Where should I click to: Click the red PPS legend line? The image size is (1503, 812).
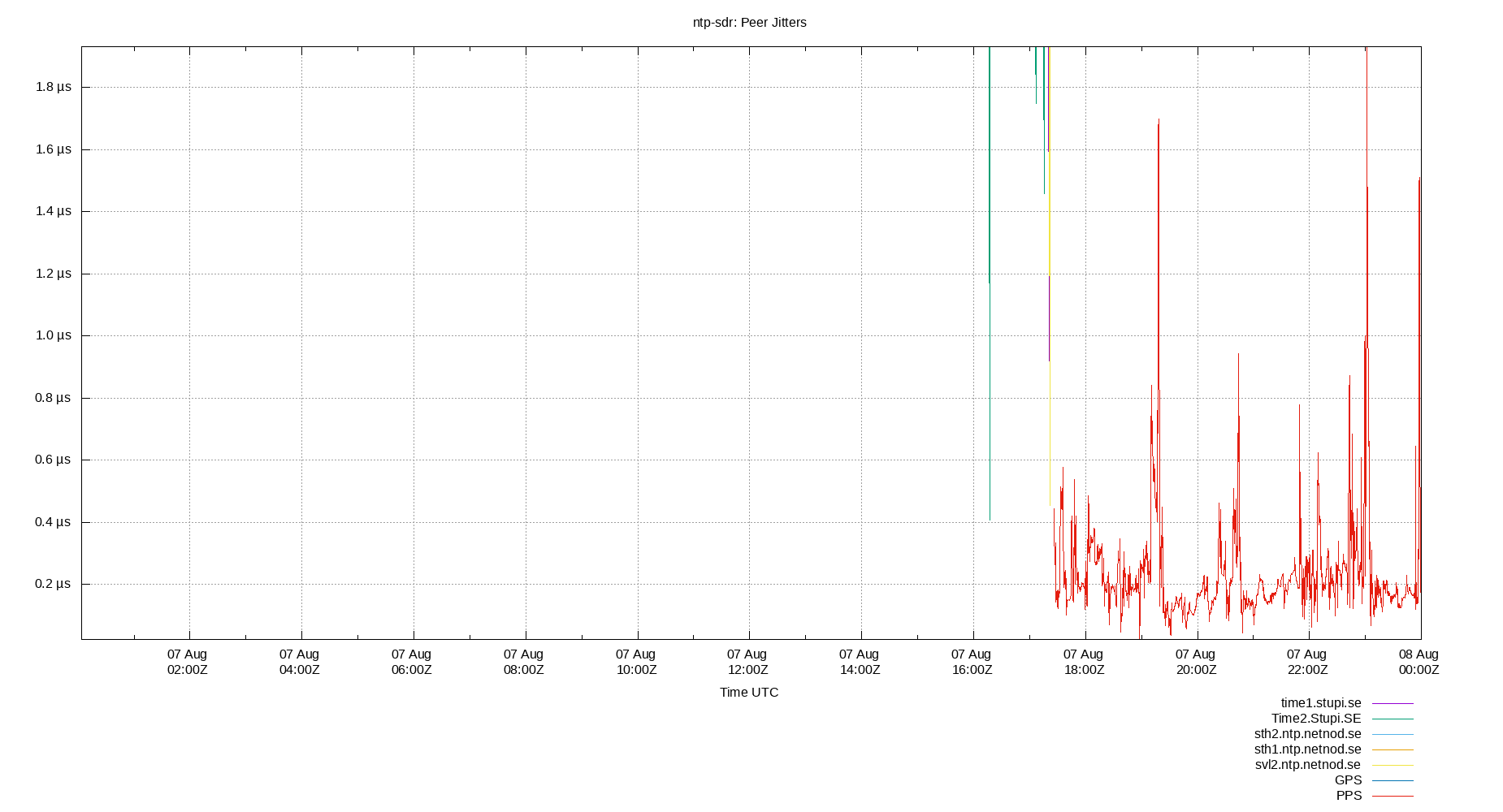[1393, 796]
